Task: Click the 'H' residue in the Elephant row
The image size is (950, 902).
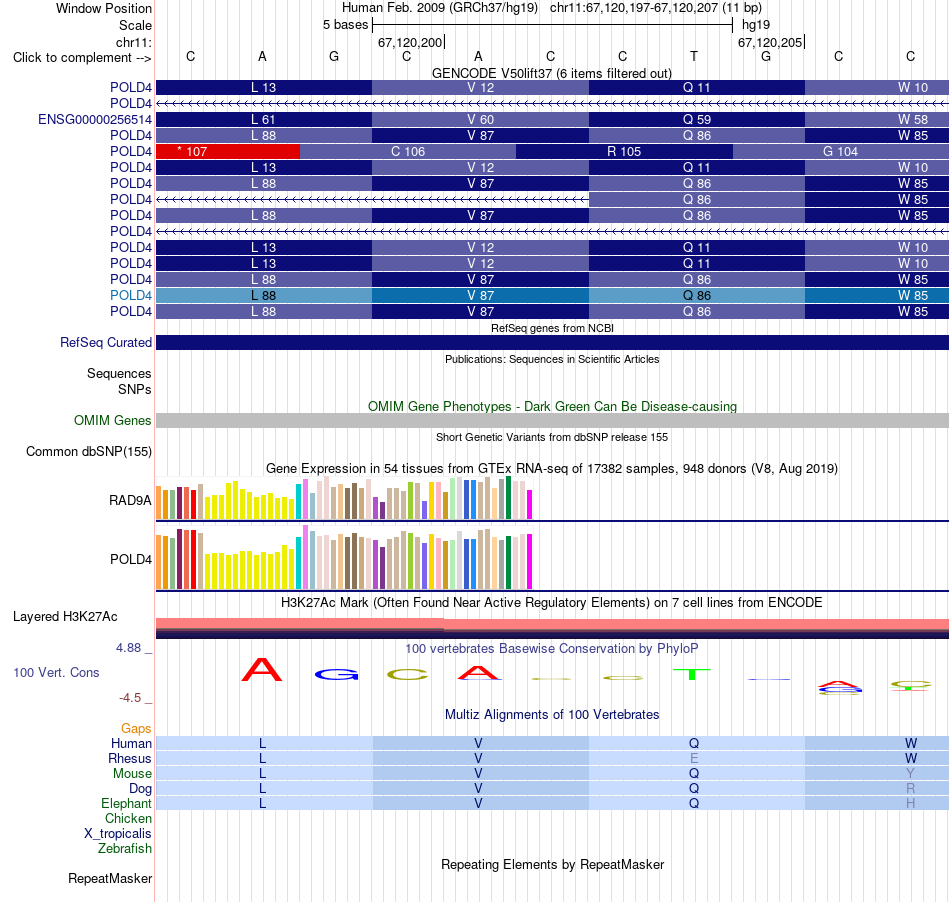Action: point(910,803)
